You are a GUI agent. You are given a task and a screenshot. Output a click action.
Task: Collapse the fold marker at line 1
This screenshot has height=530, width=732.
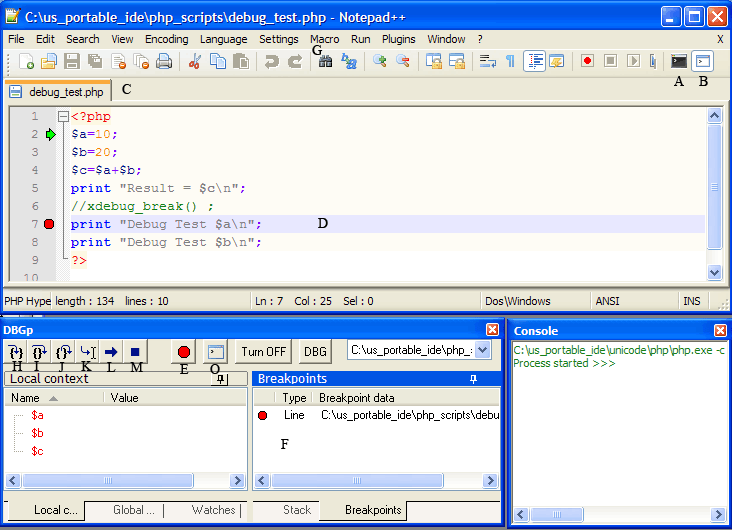(63, 116)
